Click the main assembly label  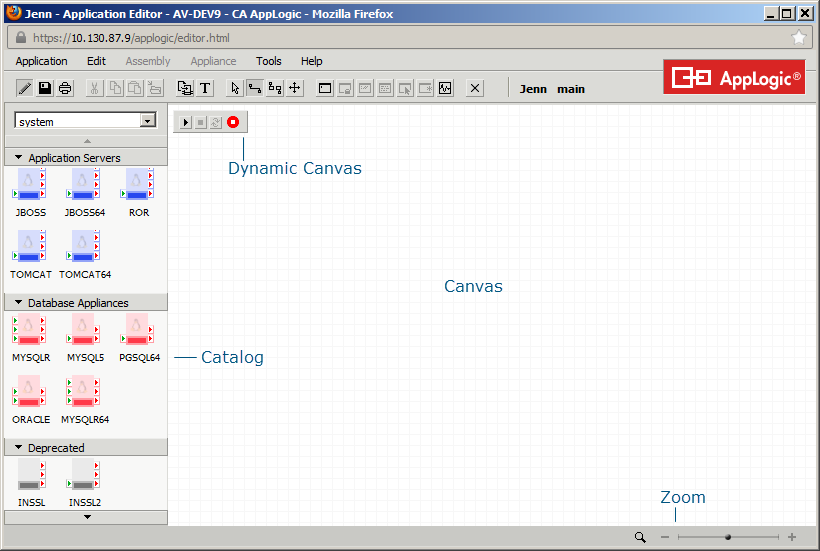(571, 89)
